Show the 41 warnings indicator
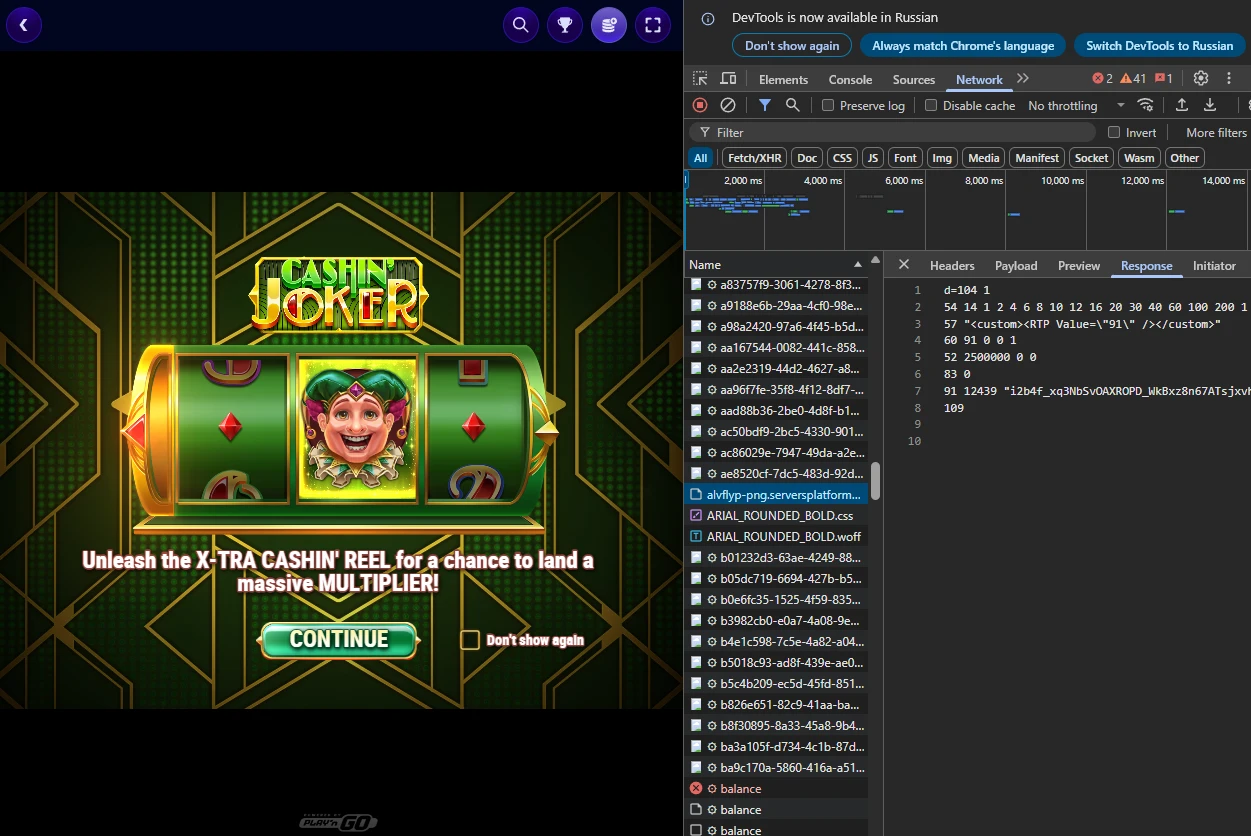Viewport: 1251px width, 836px height. (x=1133, y=79)
